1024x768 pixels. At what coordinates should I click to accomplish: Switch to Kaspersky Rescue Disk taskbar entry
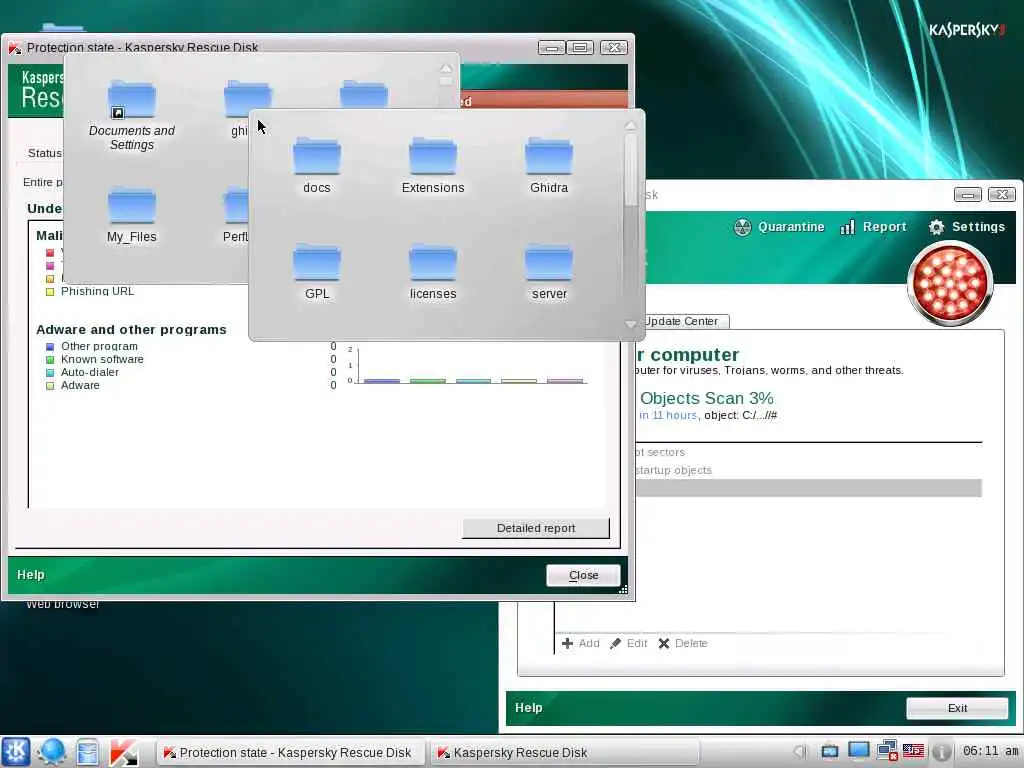point(563,752)
